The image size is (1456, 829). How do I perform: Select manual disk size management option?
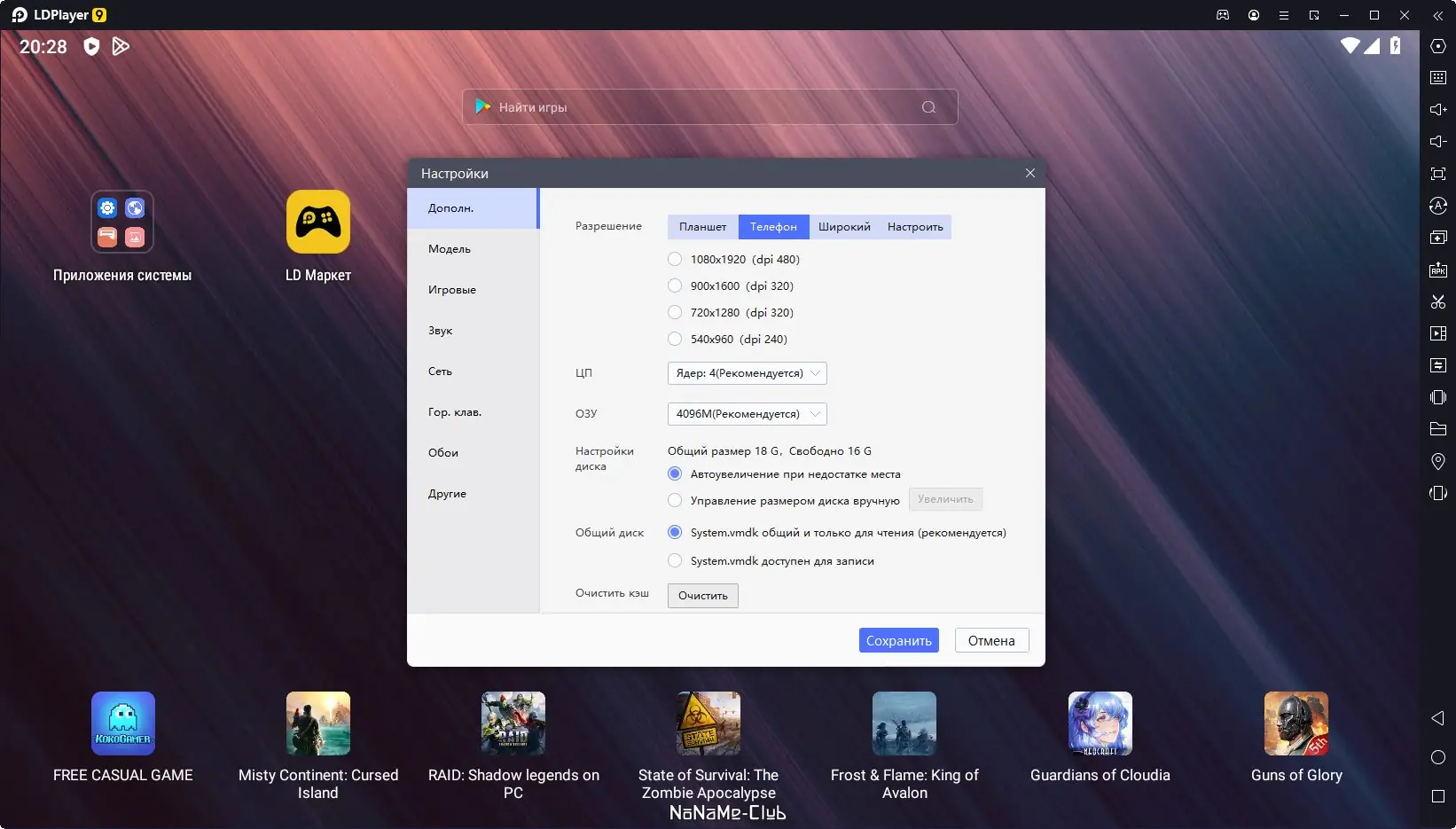pos(675,500)
